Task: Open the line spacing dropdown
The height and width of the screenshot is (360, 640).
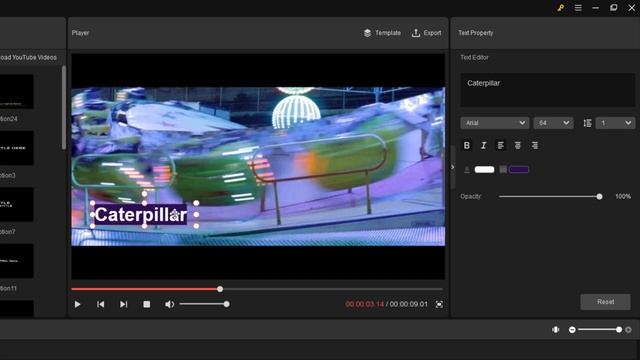Action: [616, 123]
